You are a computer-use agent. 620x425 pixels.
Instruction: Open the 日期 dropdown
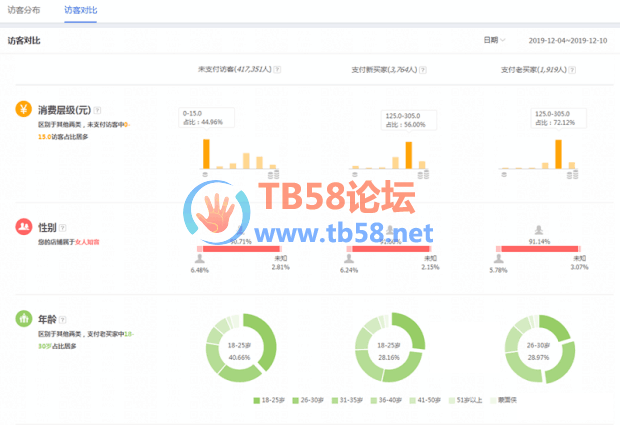pyautogui.click(x=494, y=40)
